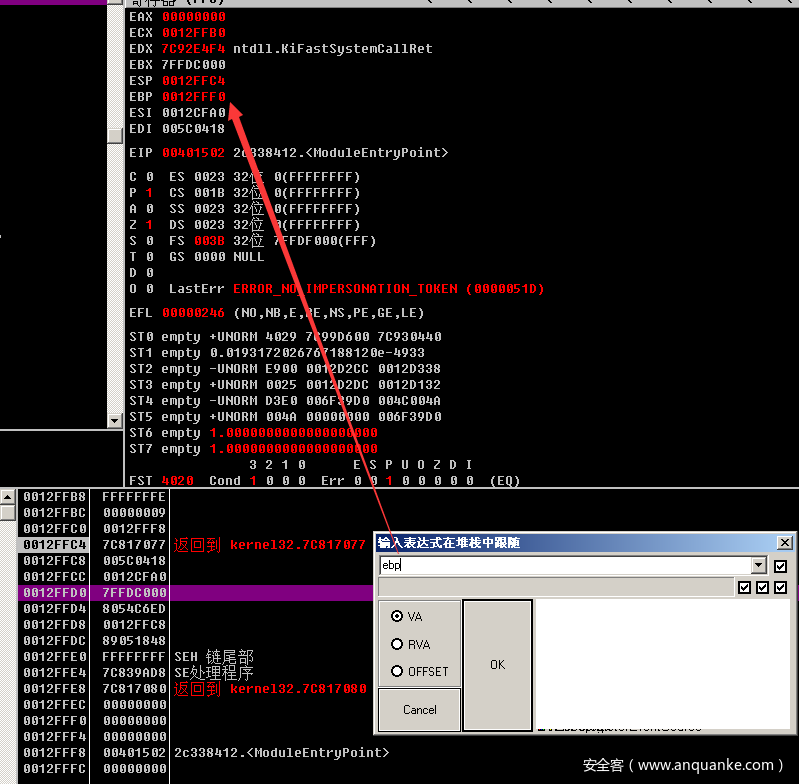Toggle leftmost checkbox in second dialog row
The width and height of the screenshot is (799, 784).
(x=744, y=587)
